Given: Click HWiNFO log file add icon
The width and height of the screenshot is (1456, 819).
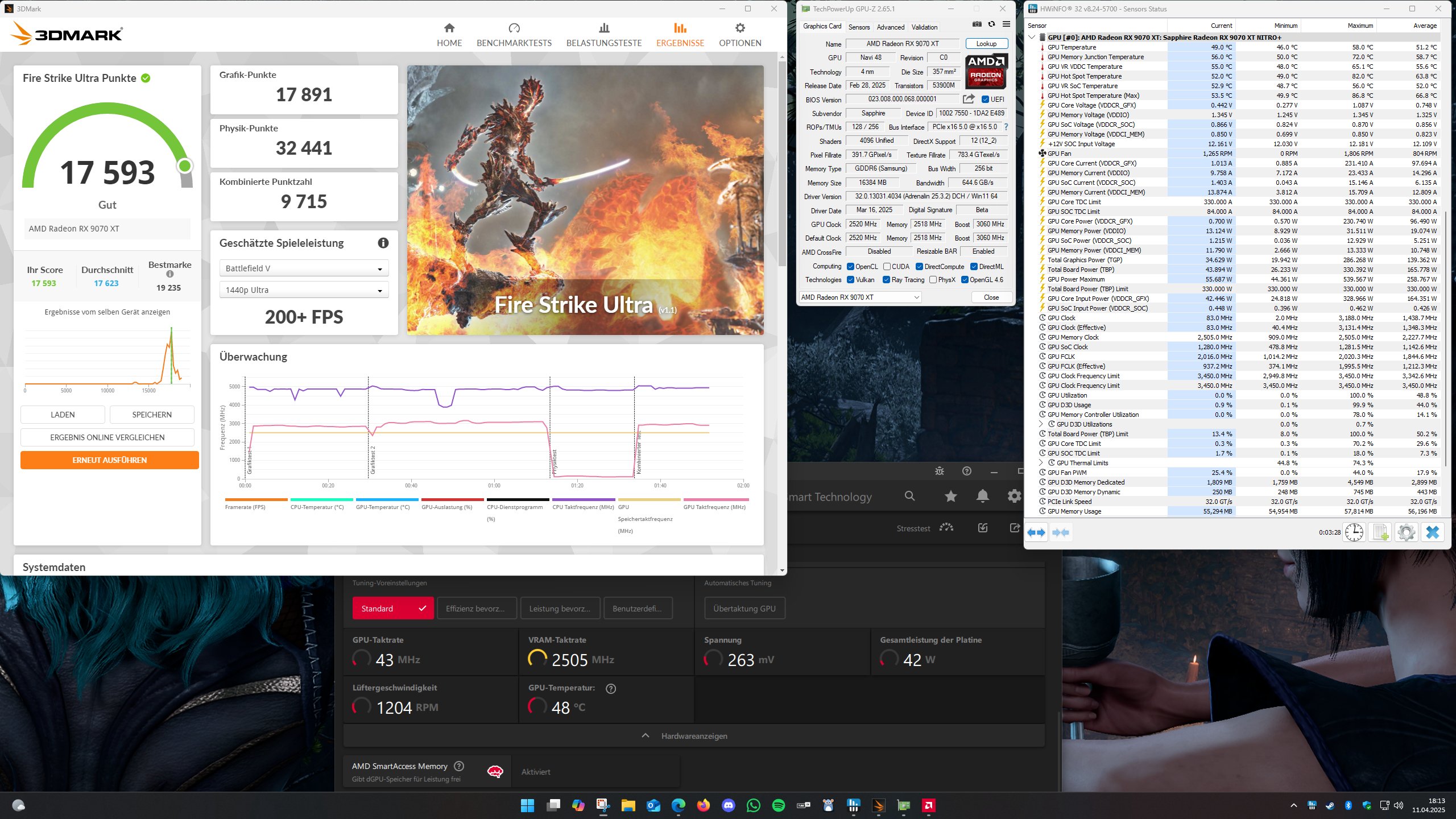Looking at the screenshot, I should [x=1380, y=532].
